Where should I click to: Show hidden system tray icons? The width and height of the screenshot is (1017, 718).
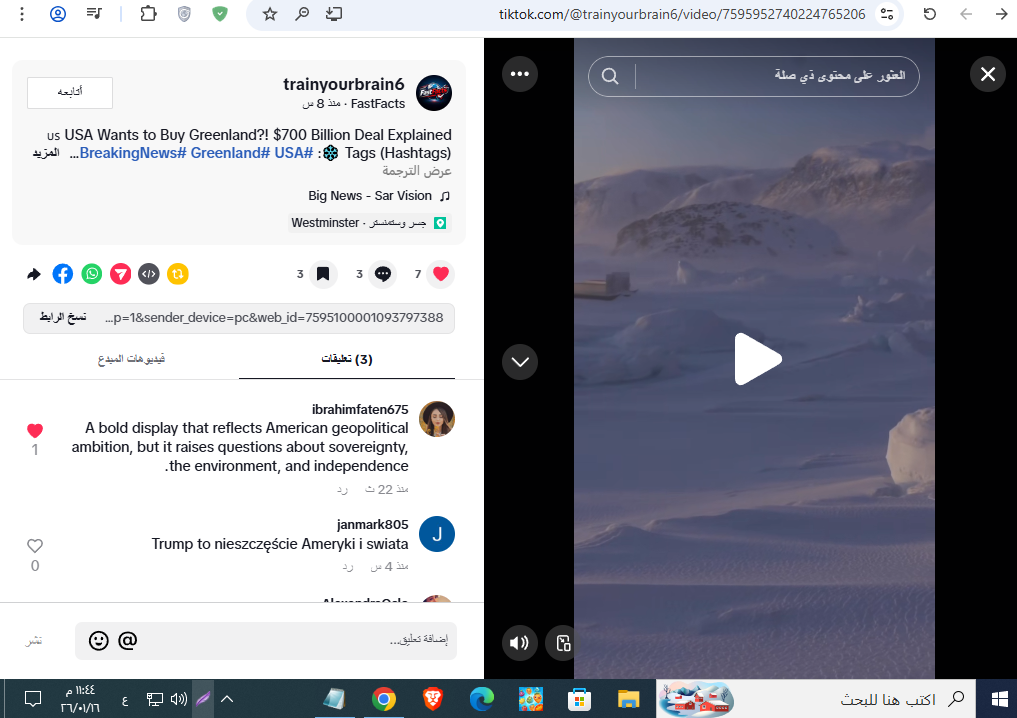[x=227, y=699]
